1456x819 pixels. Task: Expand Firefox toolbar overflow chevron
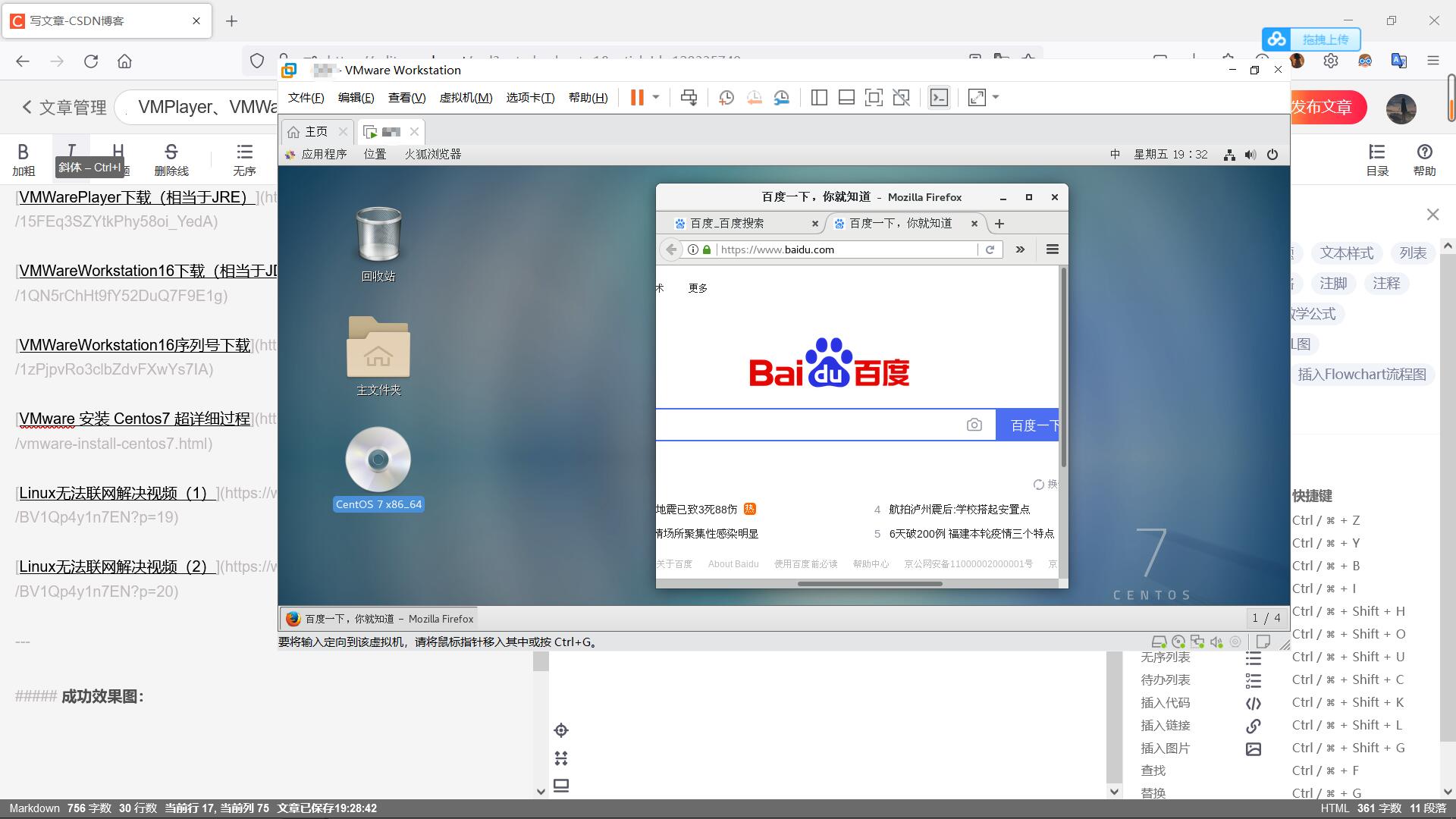tap(1020, 249)
